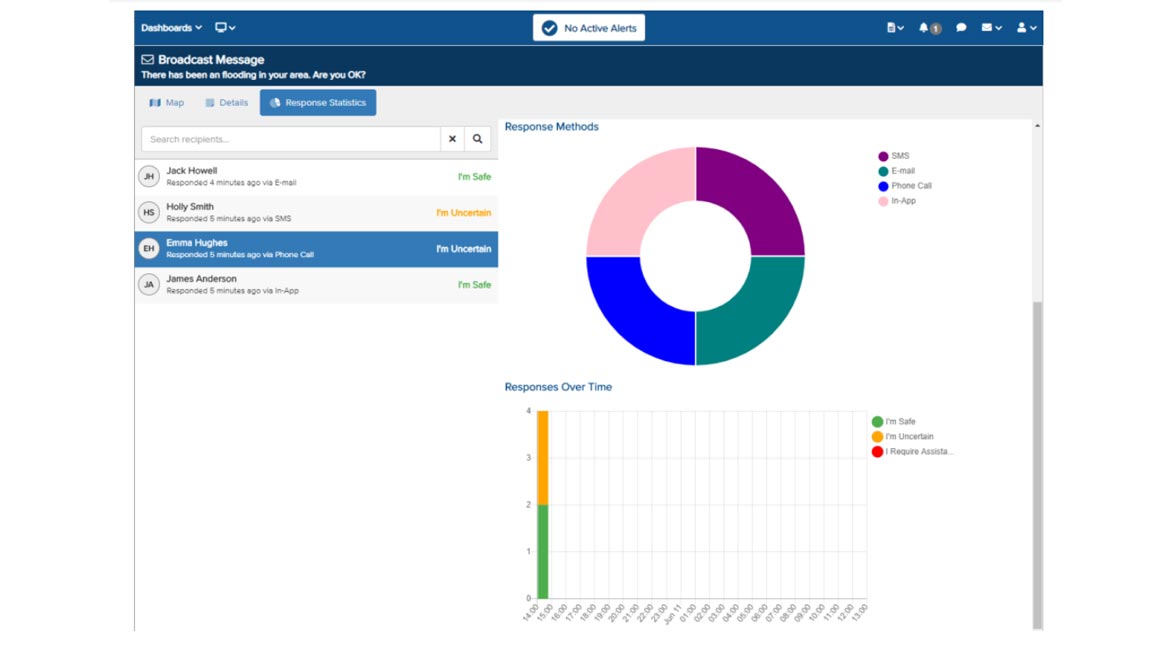Image resolution: width=1170 pixels, height=658 pixels.
Task: Open the chat bubble icon
Action: click(x=961, y=28)
